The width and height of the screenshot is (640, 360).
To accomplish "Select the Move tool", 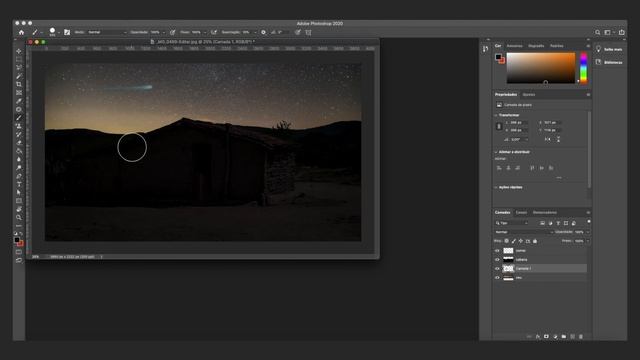I will [19, 51].
